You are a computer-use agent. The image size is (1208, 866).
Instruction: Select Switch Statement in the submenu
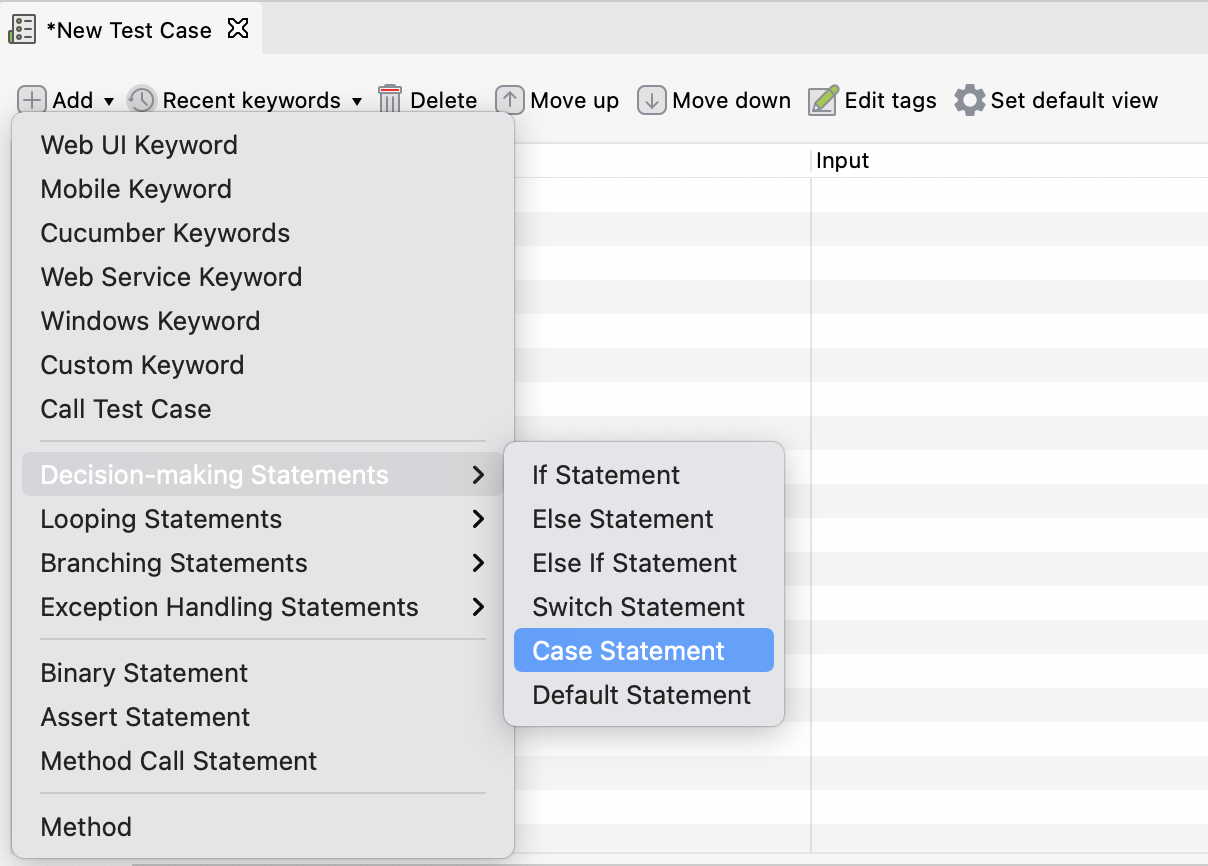click(x=638, y=607)
